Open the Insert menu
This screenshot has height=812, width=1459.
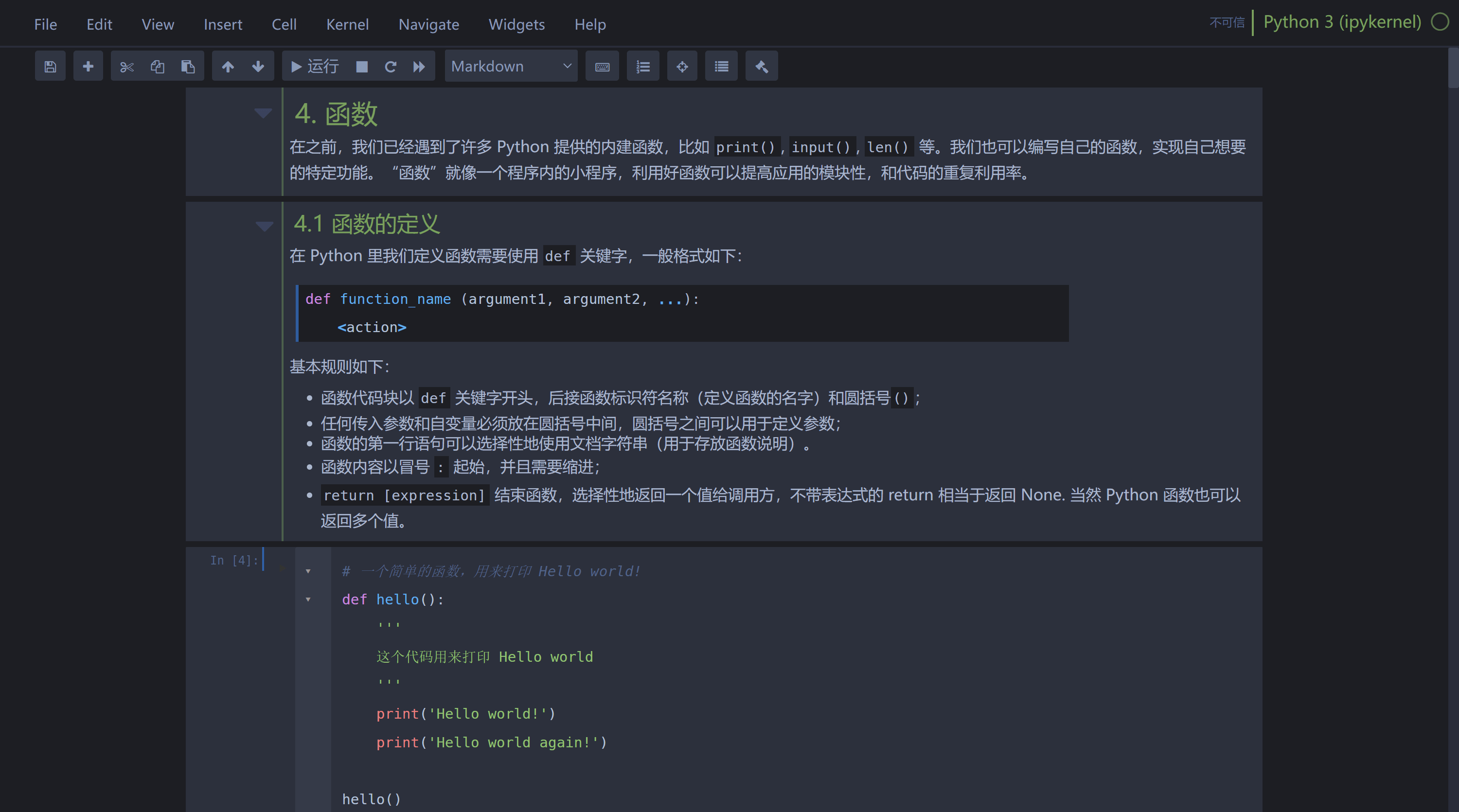coord(223,24)
